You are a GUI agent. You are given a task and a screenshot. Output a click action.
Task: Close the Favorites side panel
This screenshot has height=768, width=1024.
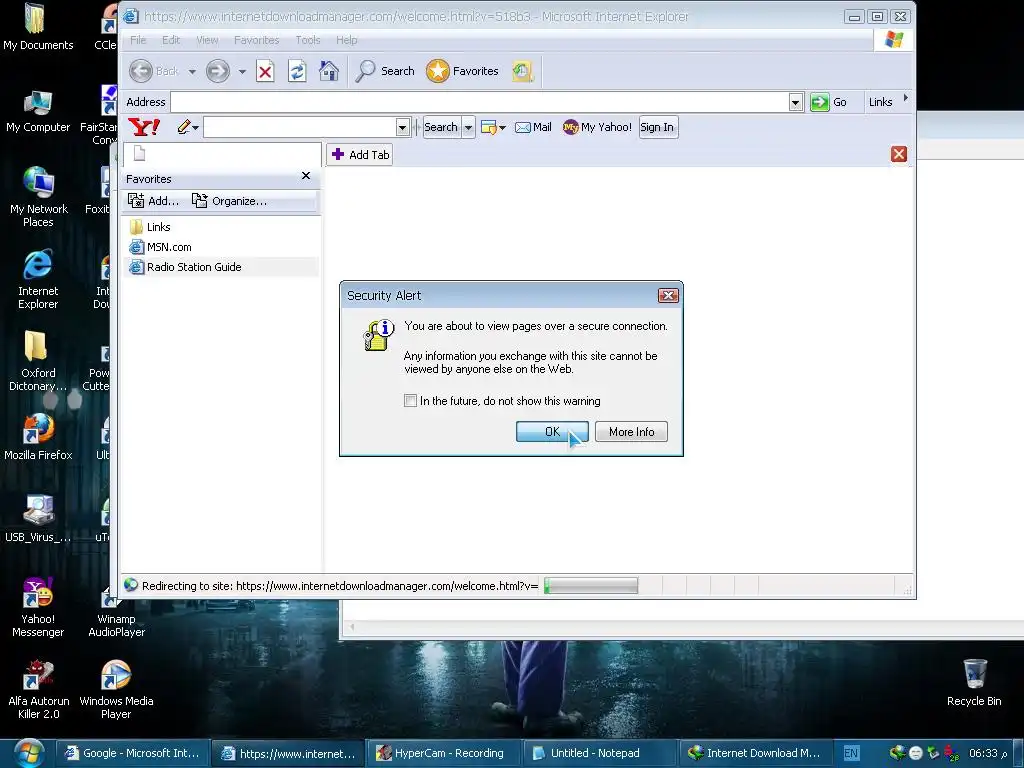pos(306,176)
